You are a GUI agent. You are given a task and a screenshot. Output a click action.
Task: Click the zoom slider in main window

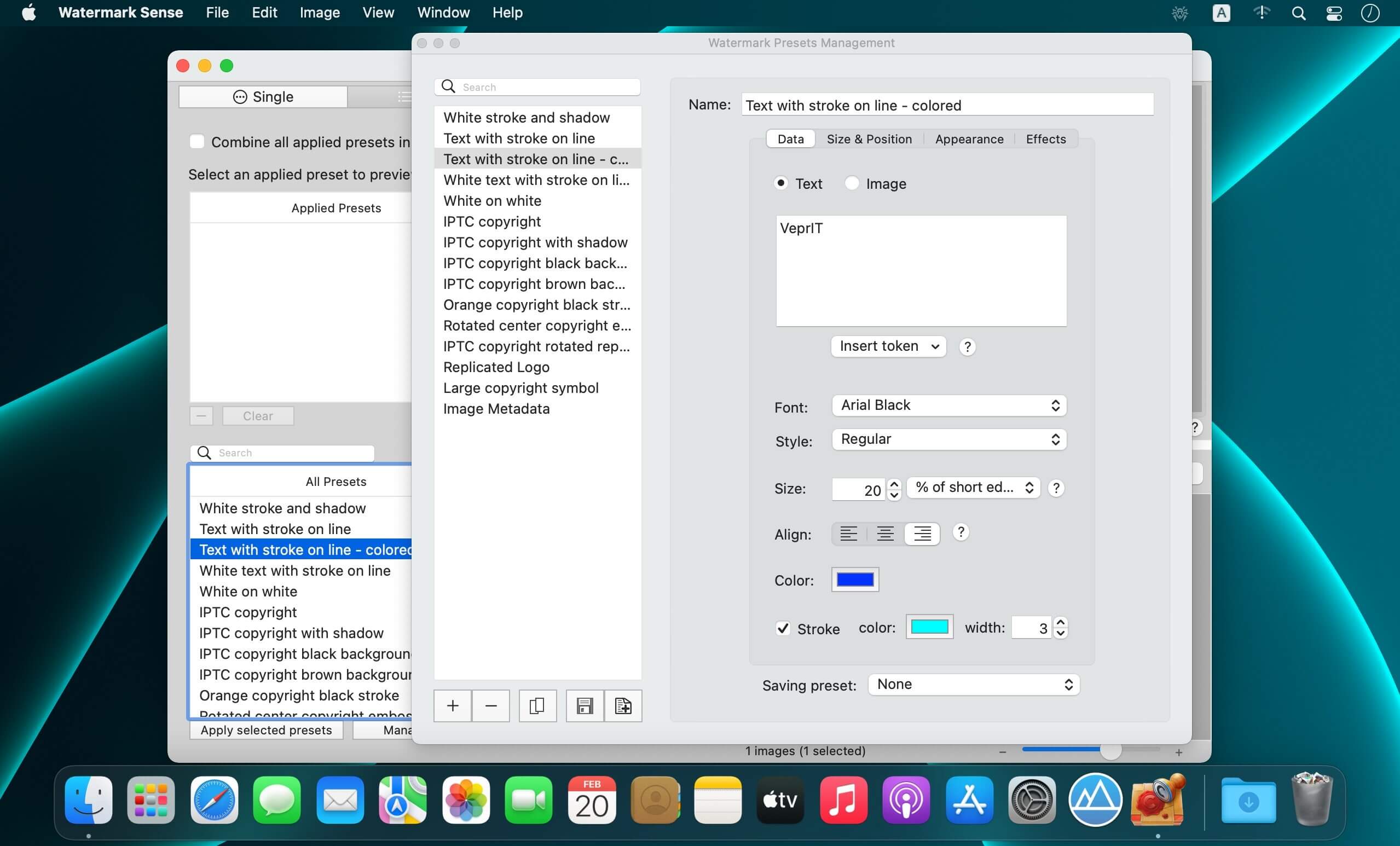coord(1091,751)
